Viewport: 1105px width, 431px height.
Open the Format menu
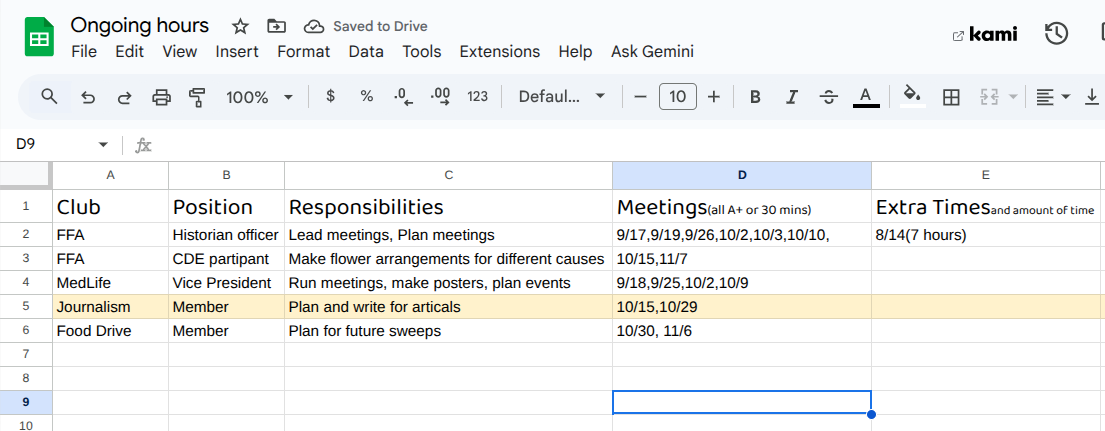point(303,52)
